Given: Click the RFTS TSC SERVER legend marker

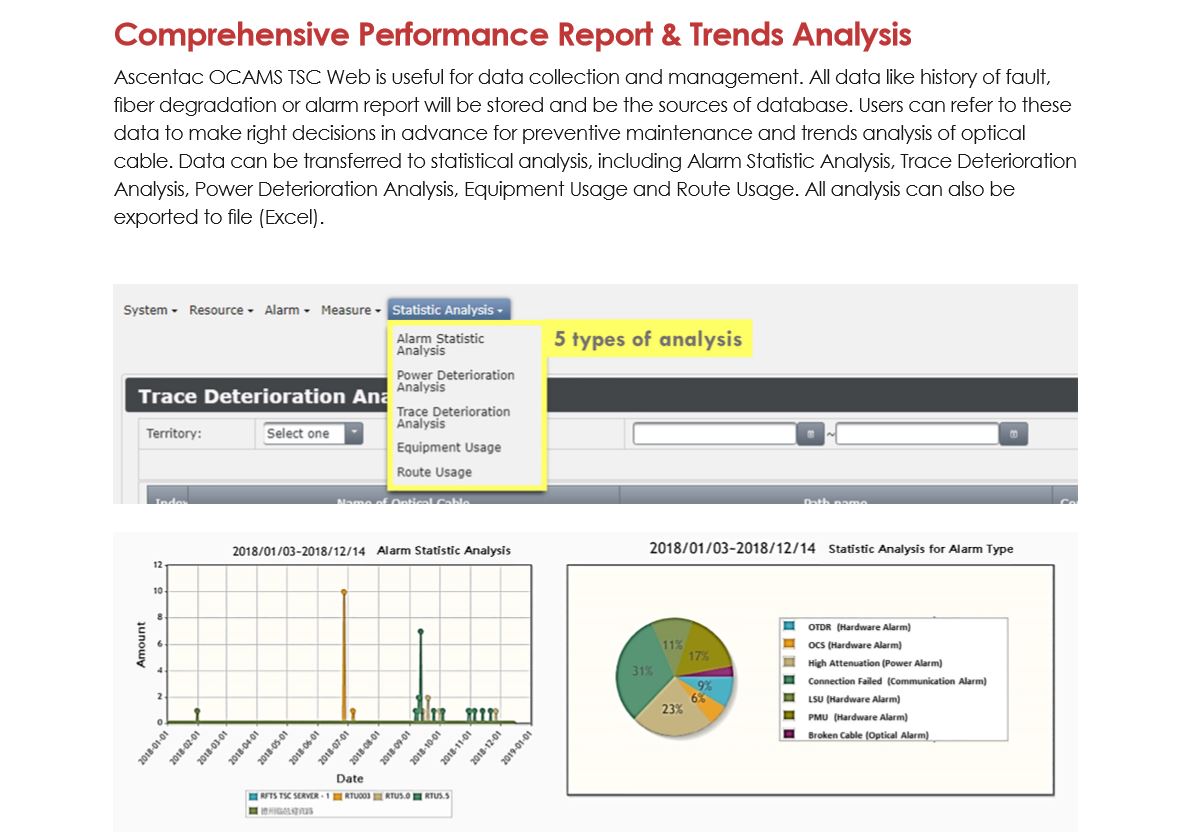Looking at the screenshot, I should click(x=252, y=796).
